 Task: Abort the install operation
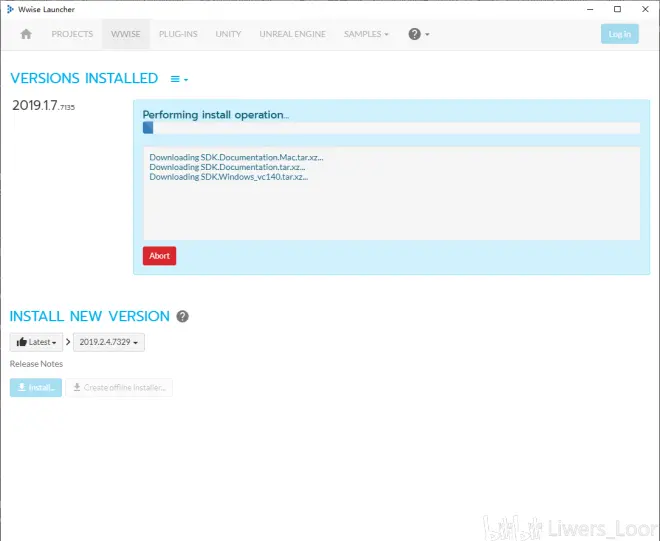tap(160, 256)
